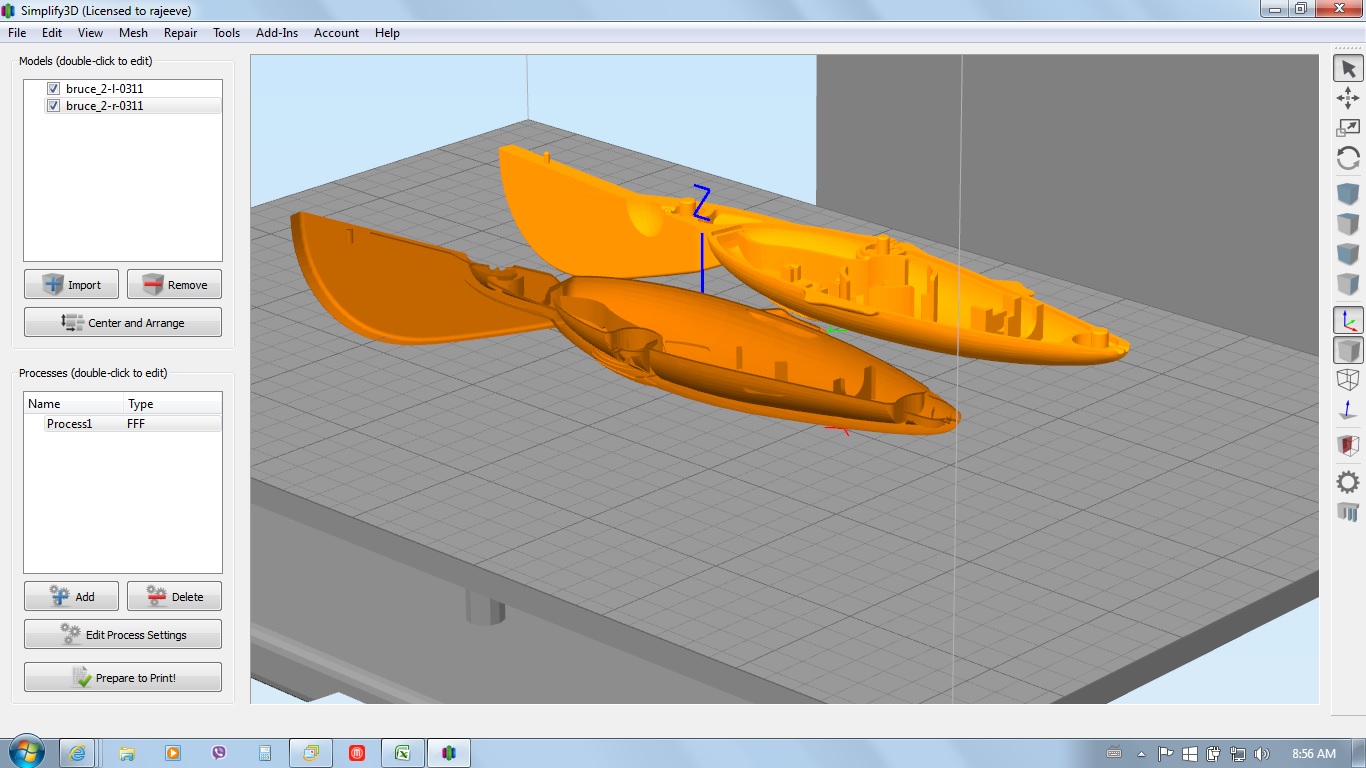The width and height of the screenshot is (1366, 768).
Task: Click the Prepare to Print! button
Action: tap(123, 678)
